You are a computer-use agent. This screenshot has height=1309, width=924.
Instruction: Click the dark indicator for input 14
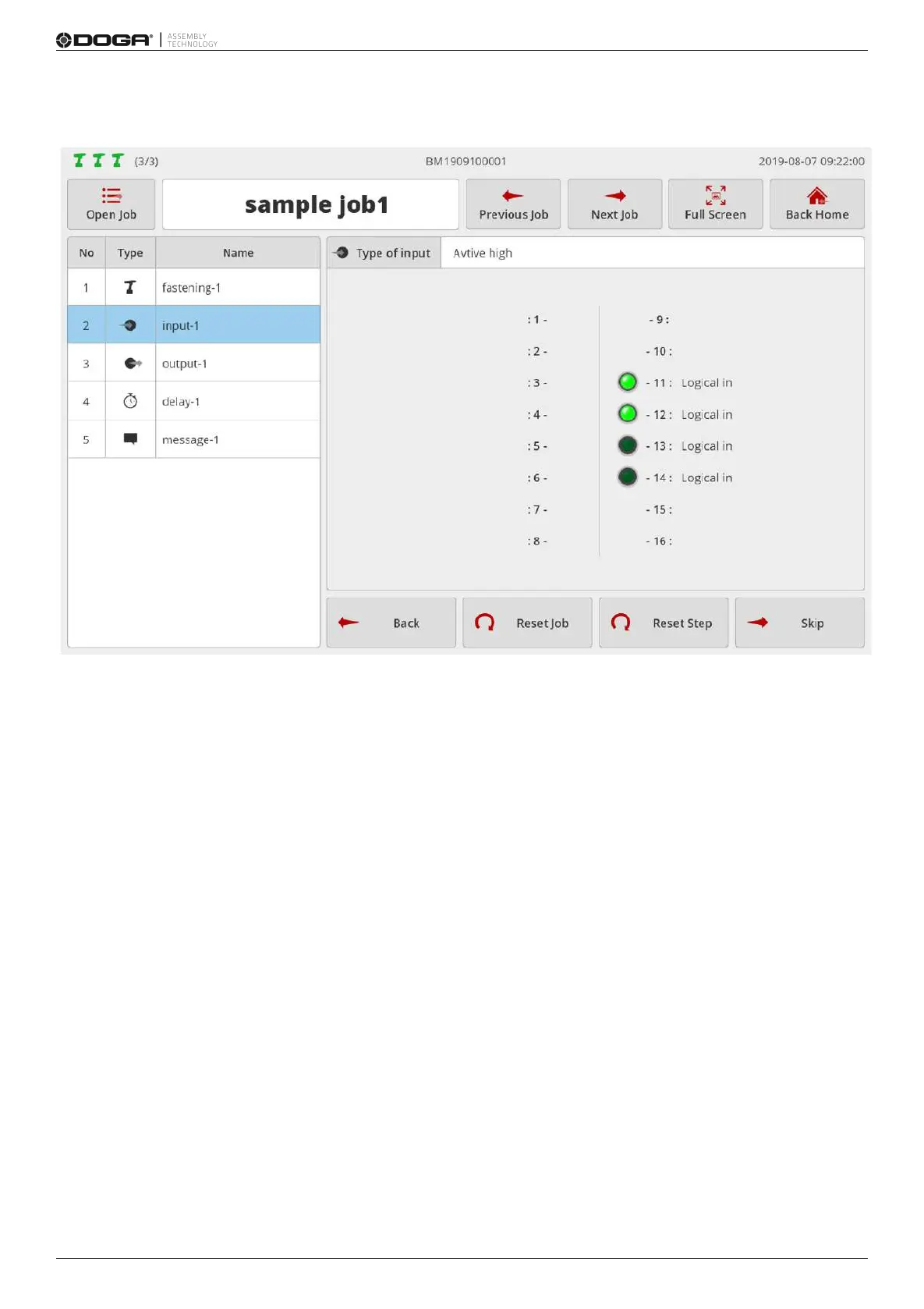click(x=628, y=477)
